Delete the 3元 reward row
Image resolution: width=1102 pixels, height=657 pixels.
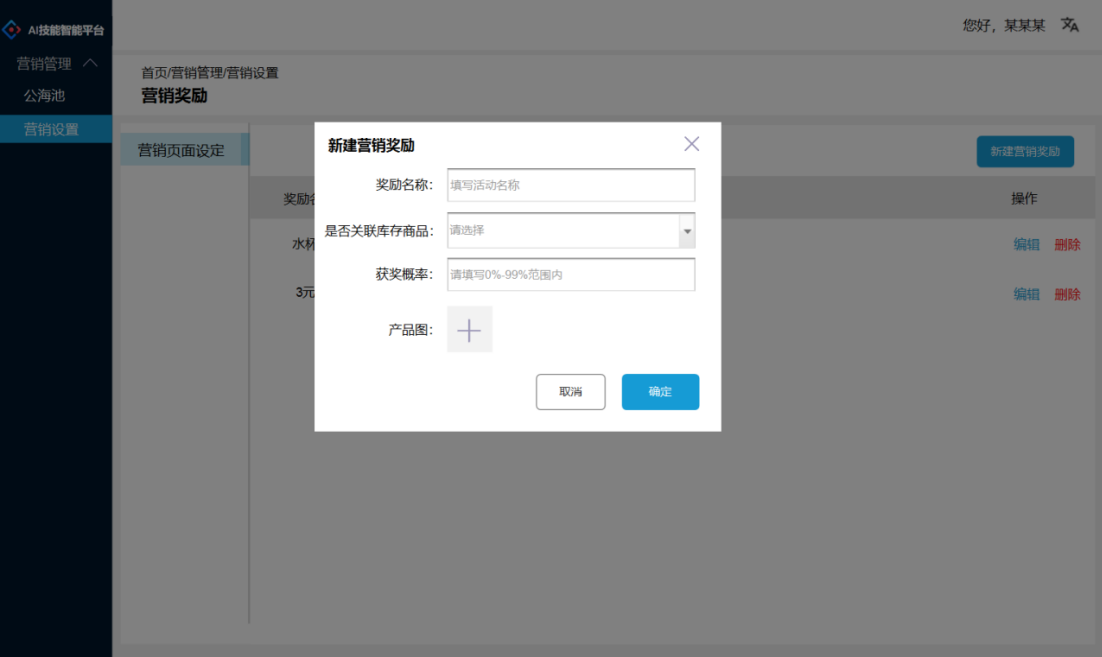coord(1068,293)
